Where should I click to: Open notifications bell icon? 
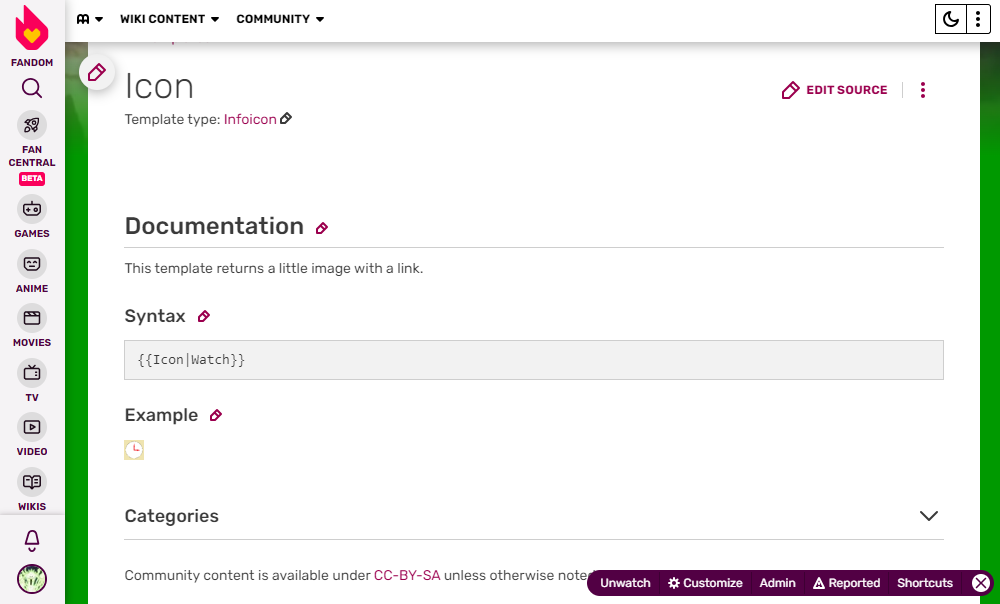(x=32, y=541)
